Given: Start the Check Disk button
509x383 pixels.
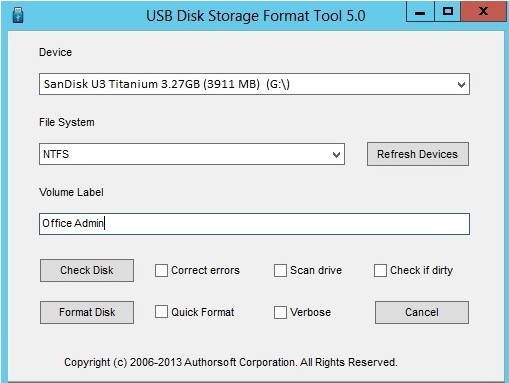Looking at the screenshot, I should pyautogui.click(x=87, y=270).
